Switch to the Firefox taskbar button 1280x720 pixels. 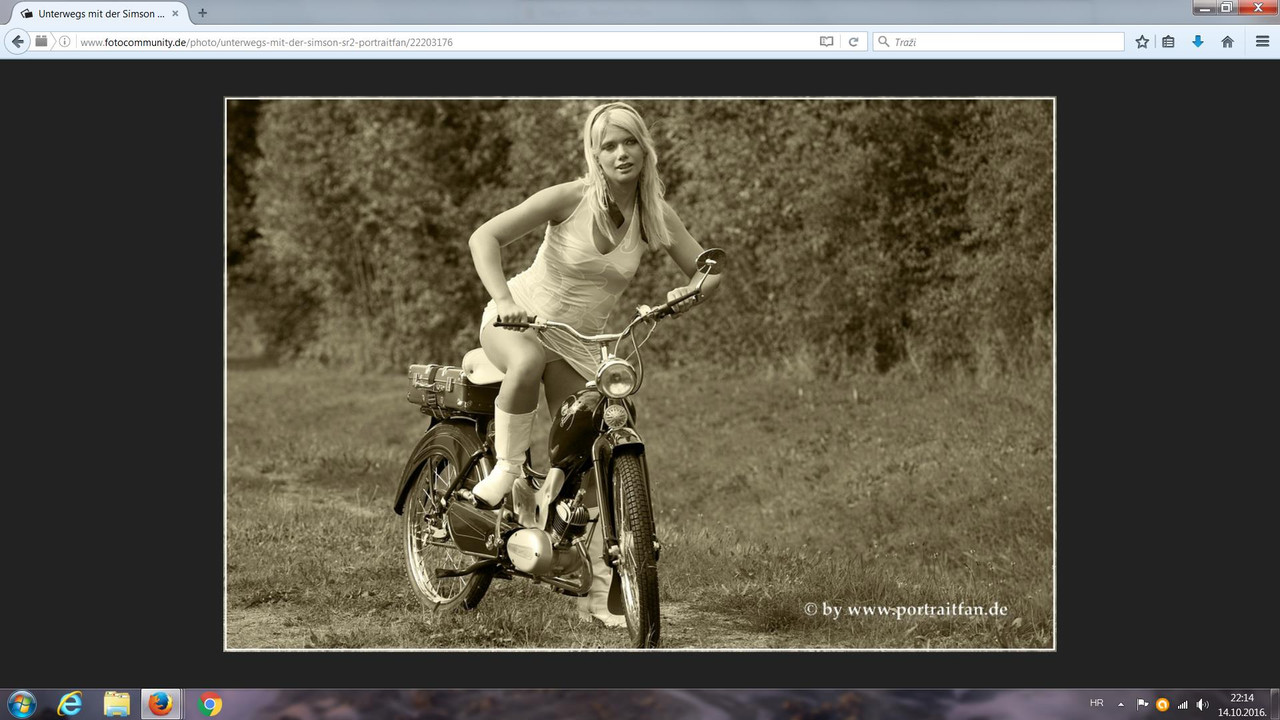[x=160, y=704]
